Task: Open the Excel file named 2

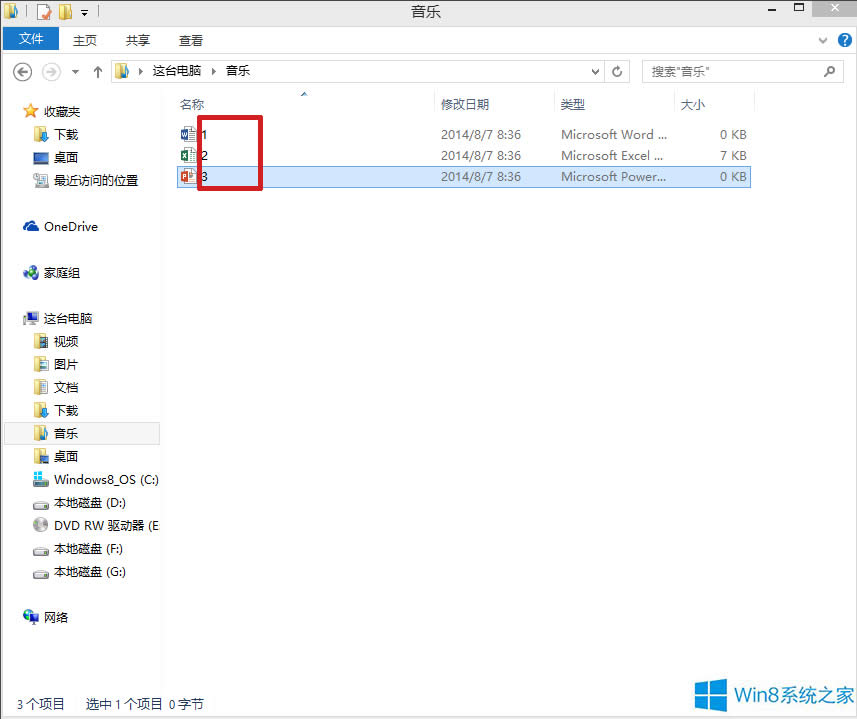Action: point(205,155)
